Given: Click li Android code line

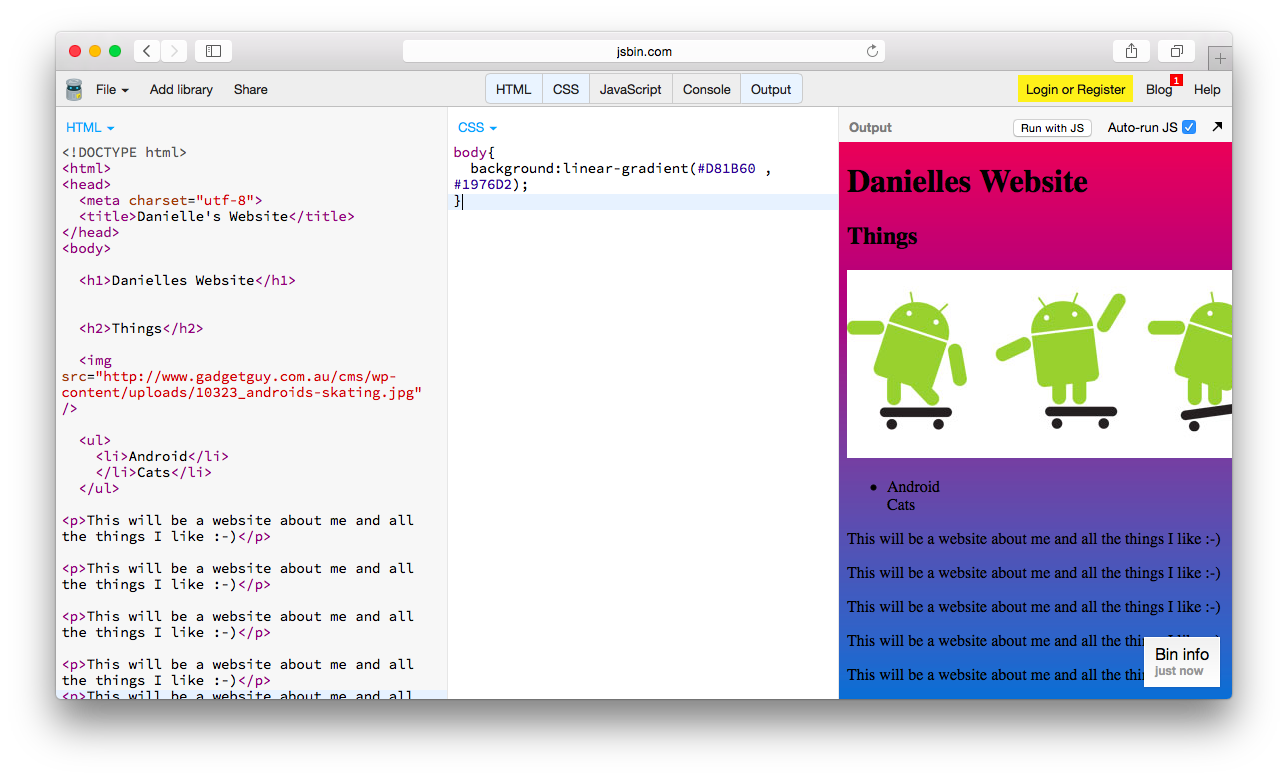Looking at the screenshot, I should click(162, 456).
